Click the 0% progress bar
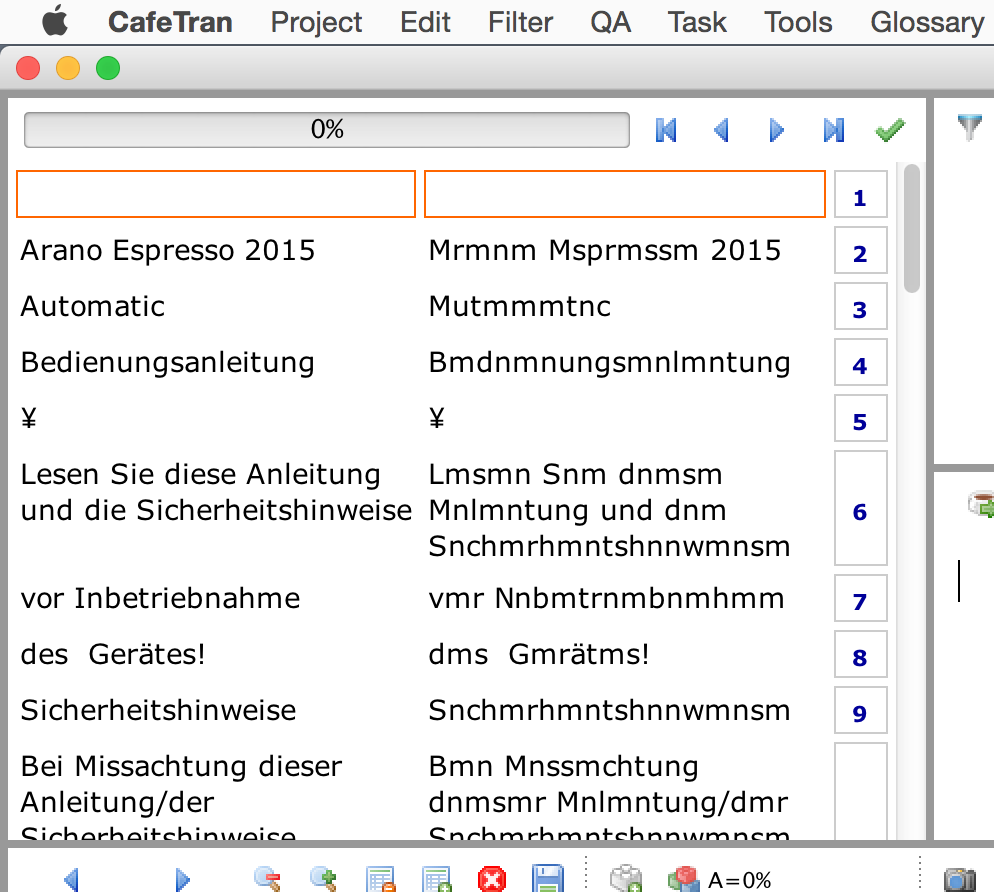This screenshot has width=994, height=892. point(327,130)
